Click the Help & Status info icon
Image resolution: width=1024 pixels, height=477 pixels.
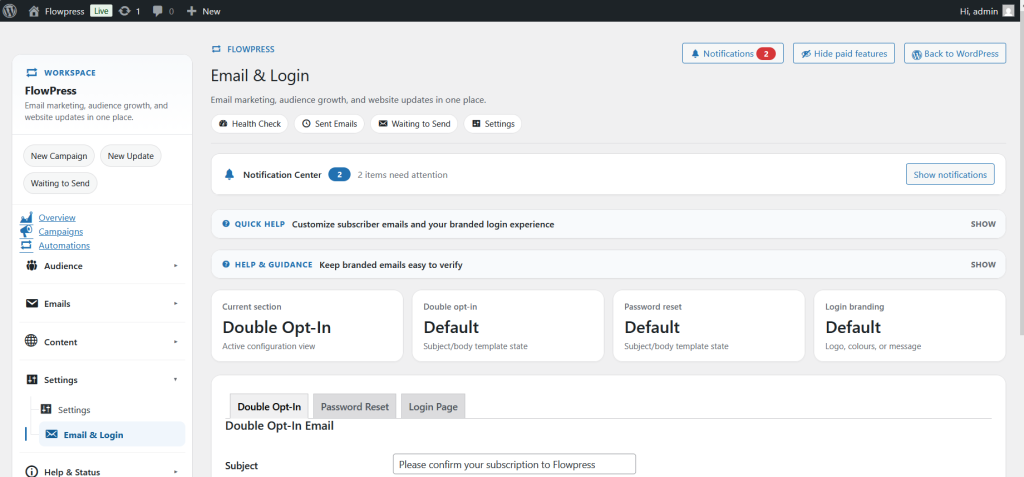(x=31, y=471)
